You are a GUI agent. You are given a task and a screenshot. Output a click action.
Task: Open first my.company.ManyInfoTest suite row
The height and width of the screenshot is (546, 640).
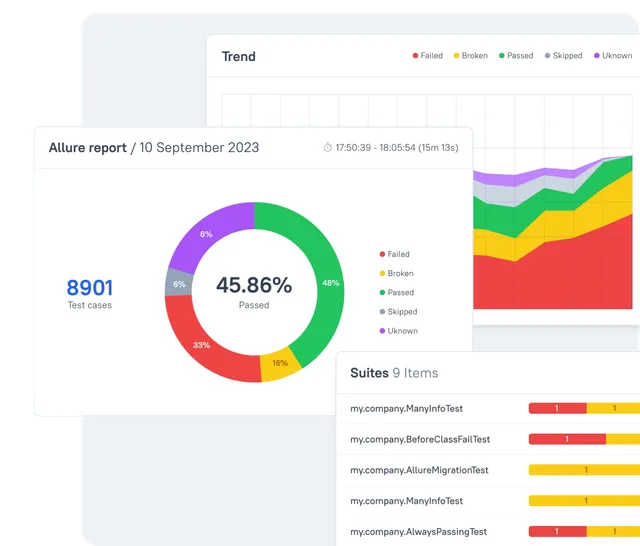pyautogui.click(x=488, y=408)
